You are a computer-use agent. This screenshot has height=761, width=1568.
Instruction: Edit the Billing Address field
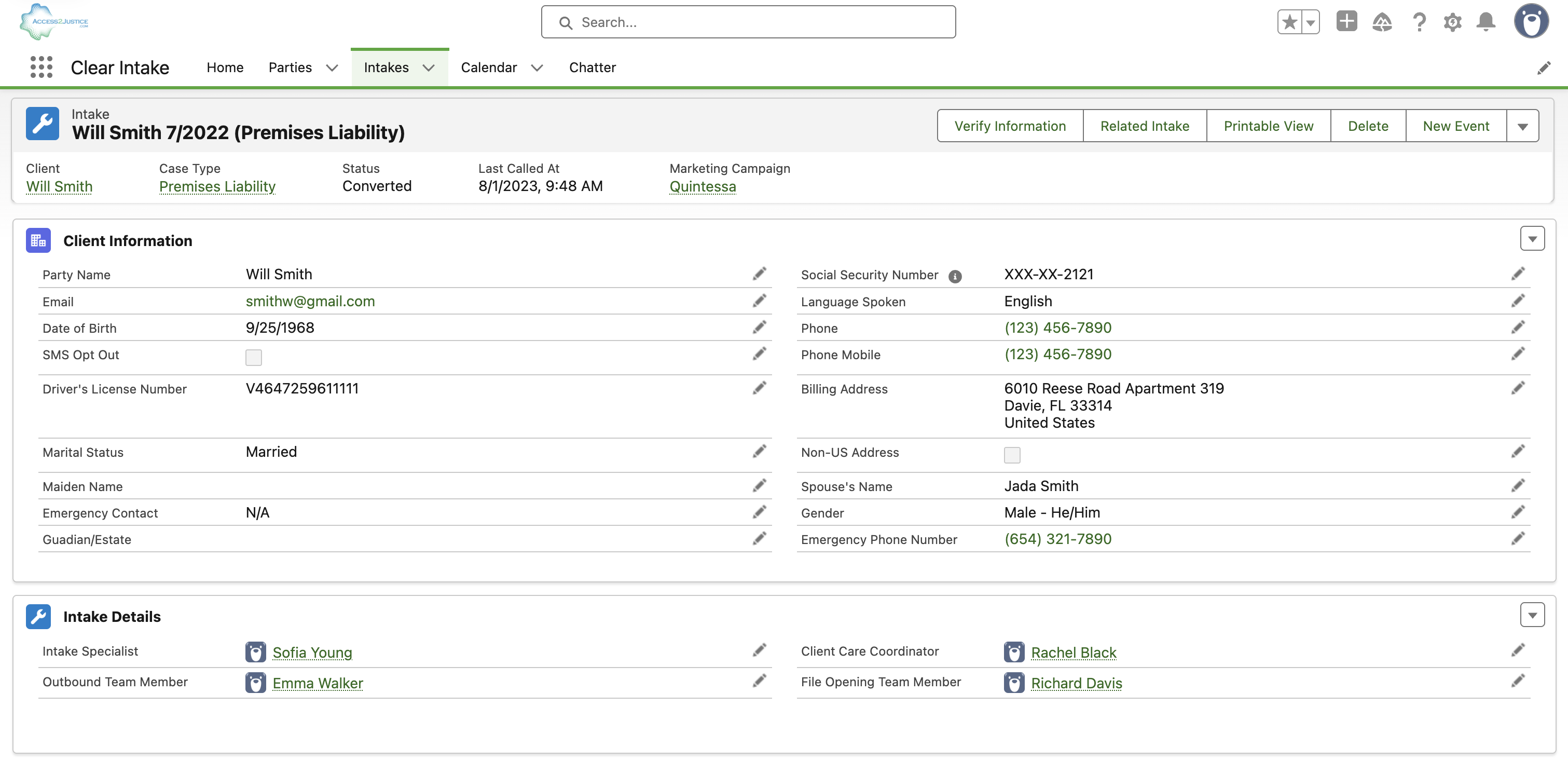coord(1518,388)
